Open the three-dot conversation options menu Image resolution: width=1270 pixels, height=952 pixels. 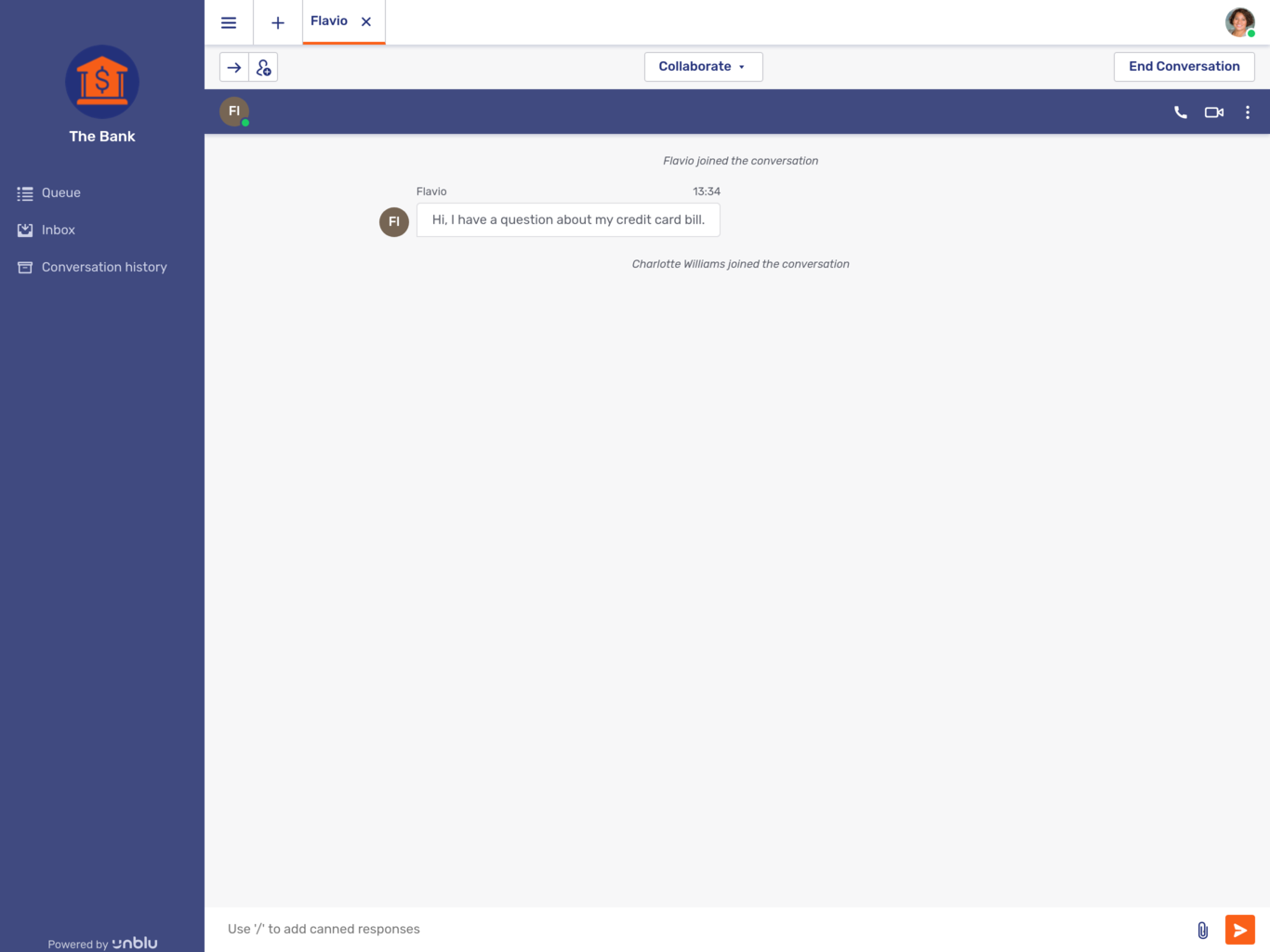click(x=1248, y=112)
